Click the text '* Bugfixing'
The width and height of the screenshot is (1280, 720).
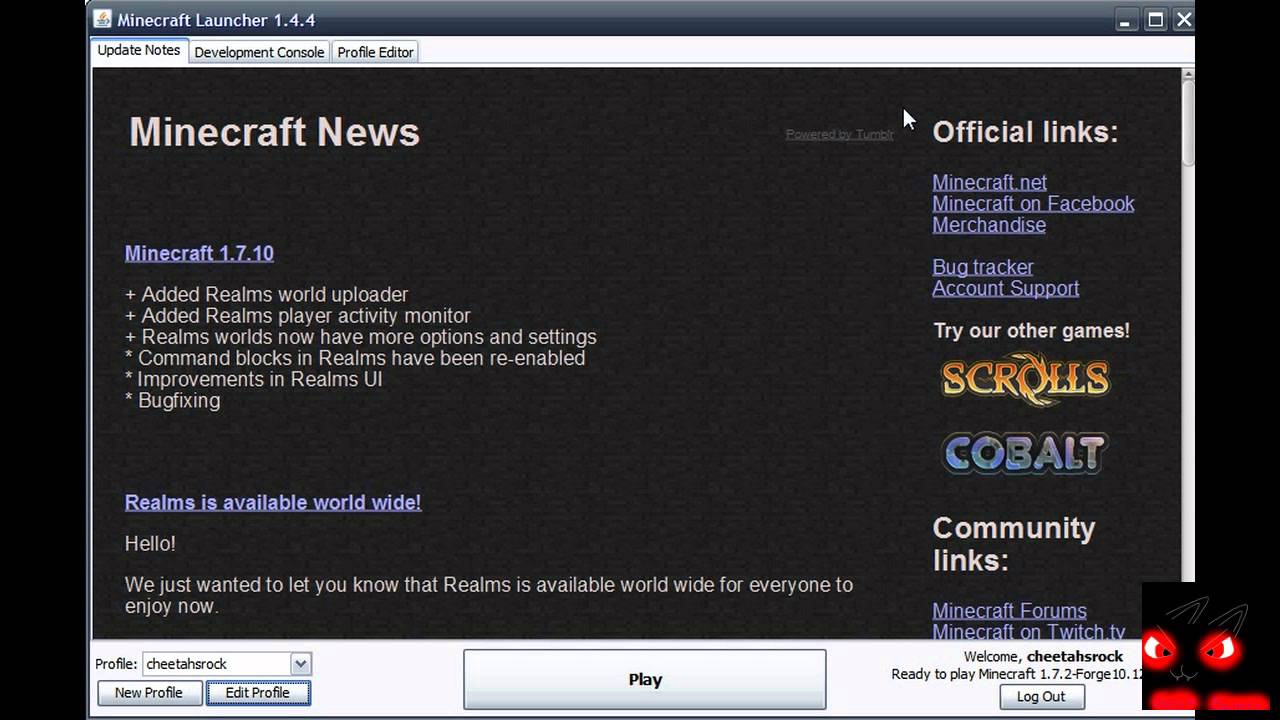point(173,400)
